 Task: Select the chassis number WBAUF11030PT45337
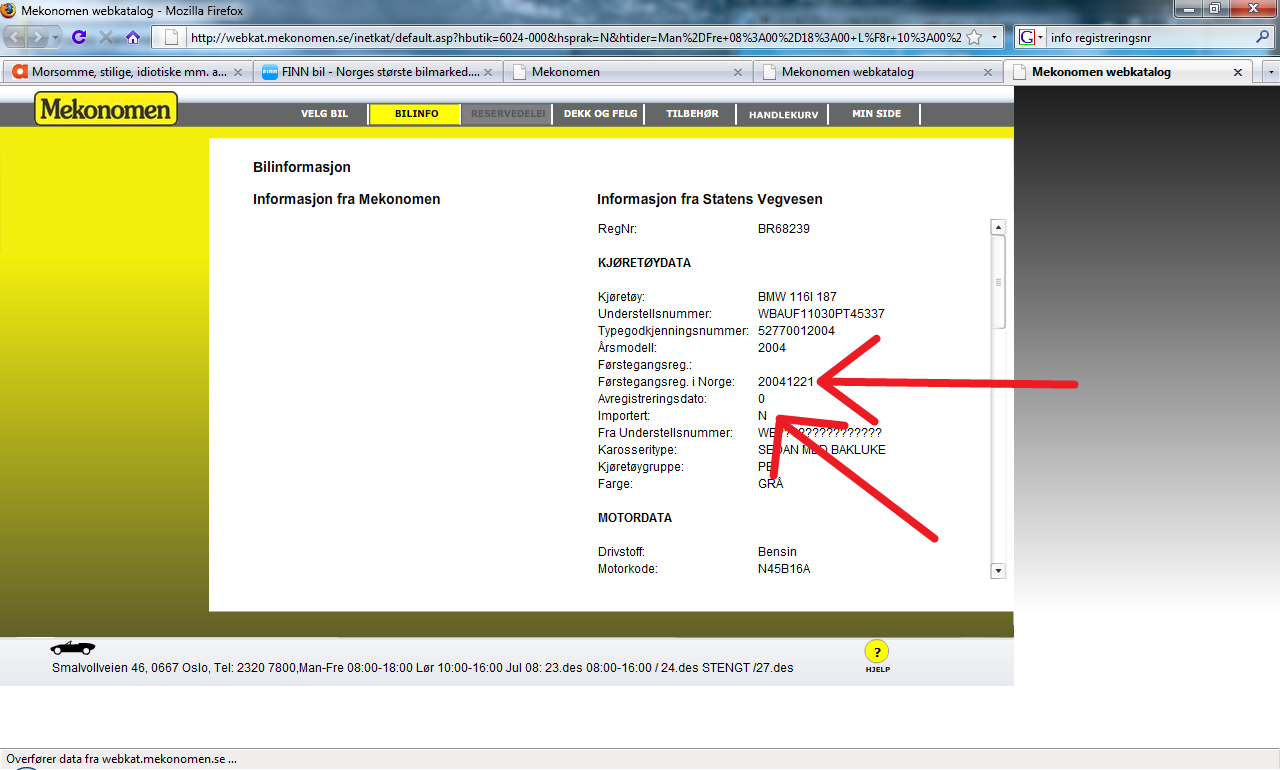[x=821, y=313]
